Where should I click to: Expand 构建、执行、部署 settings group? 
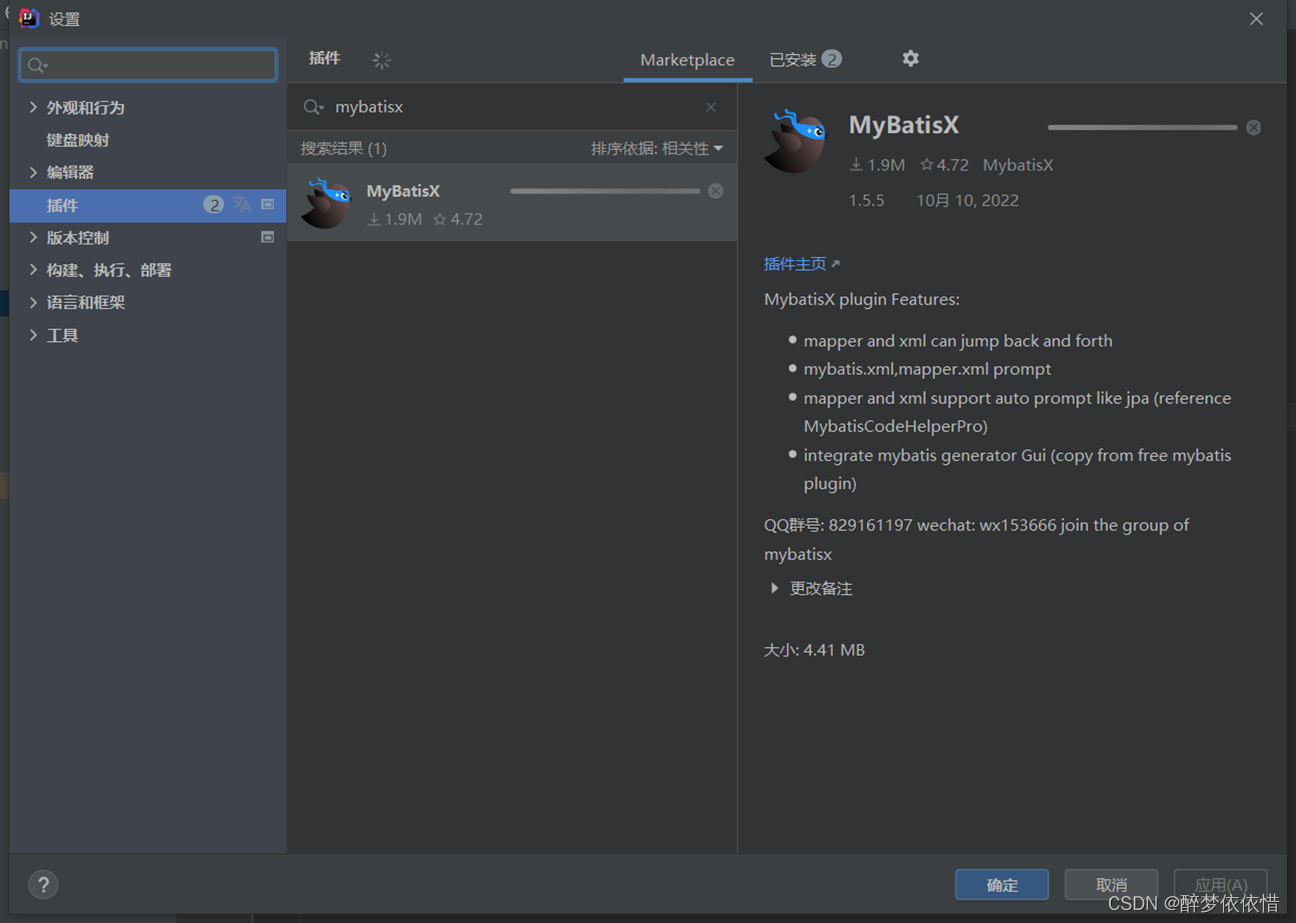[x=33, y=270]
